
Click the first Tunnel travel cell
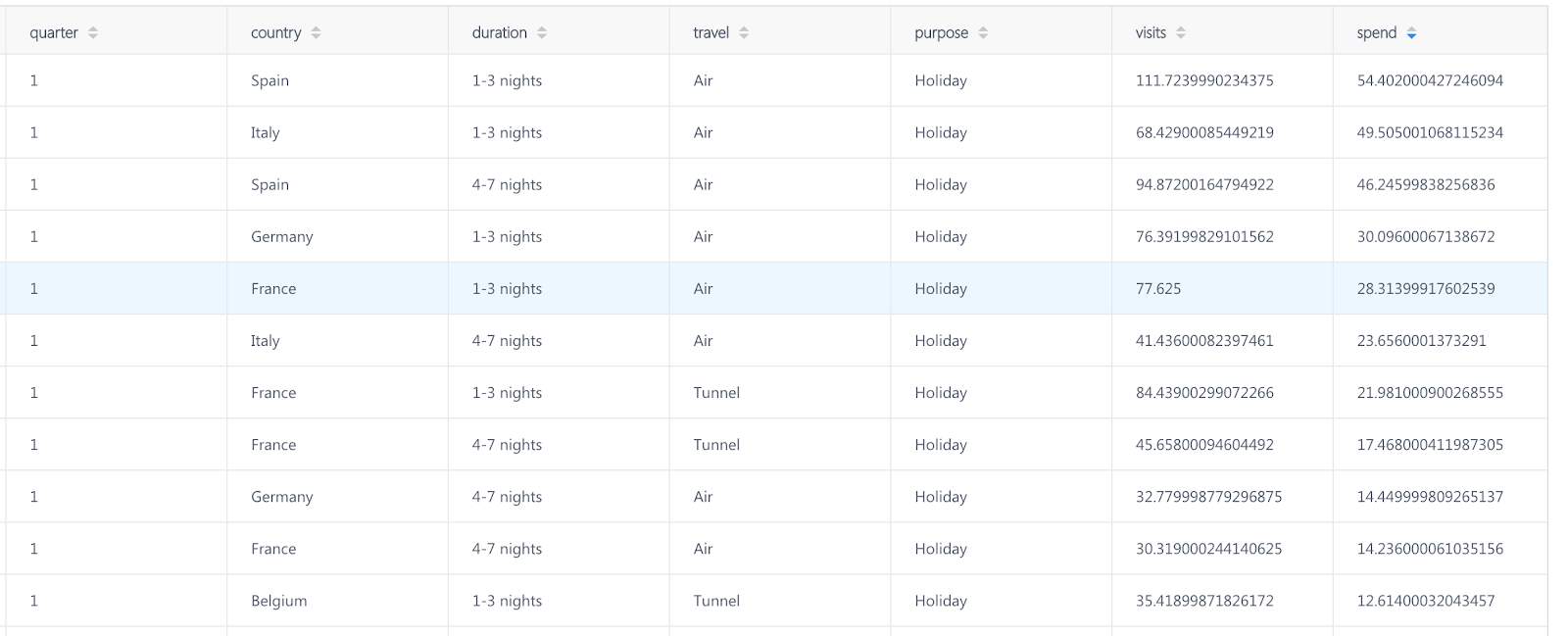[x=716, y=393]
